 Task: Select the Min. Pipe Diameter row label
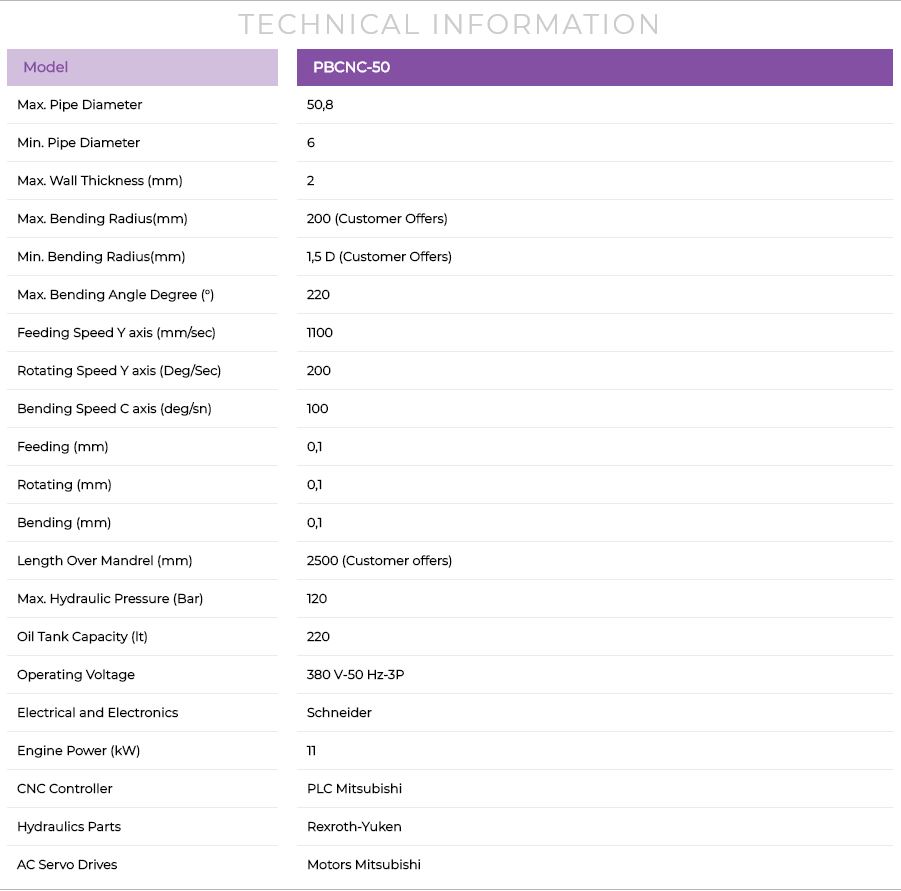point(78,142)
